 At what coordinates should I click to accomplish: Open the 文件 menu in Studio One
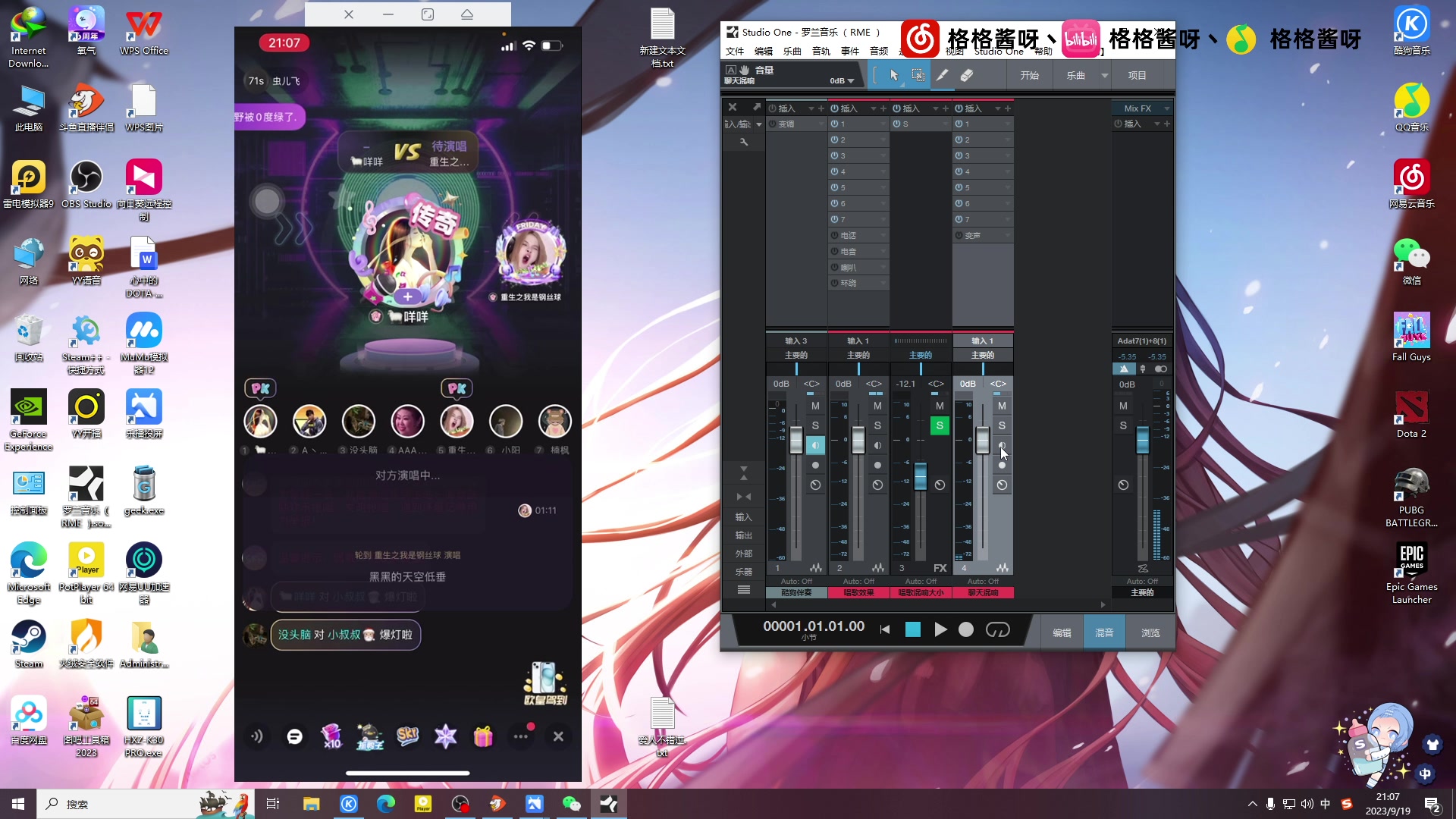(735, 51)
